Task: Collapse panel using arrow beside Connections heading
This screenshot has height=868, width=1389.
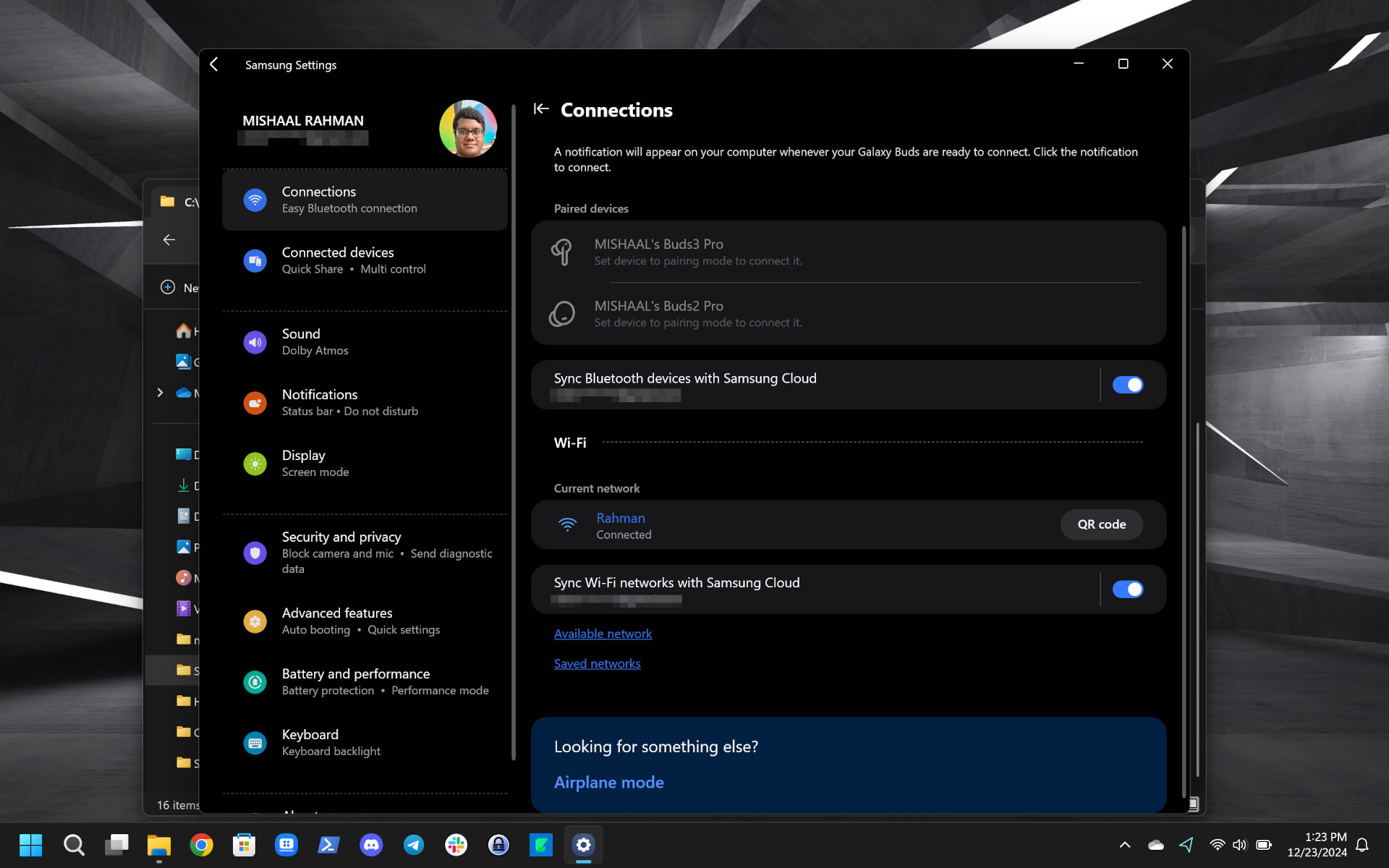Action: [x=541, y=109]
